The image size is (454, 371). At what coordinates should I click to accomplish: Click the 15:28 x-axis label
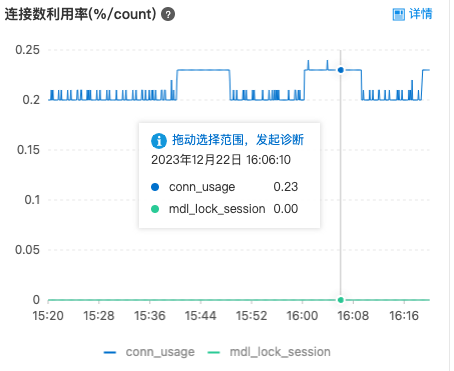[x=99, y=316]
